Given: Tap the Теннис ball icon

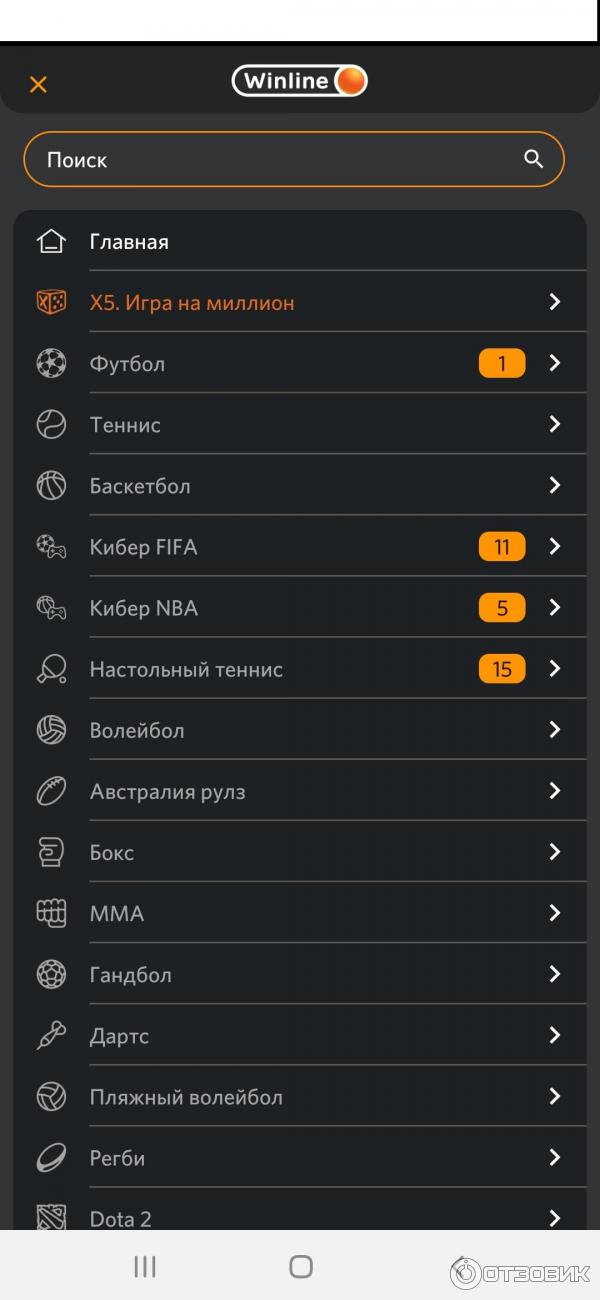Looking at the screenshot, I should (51, 425).
